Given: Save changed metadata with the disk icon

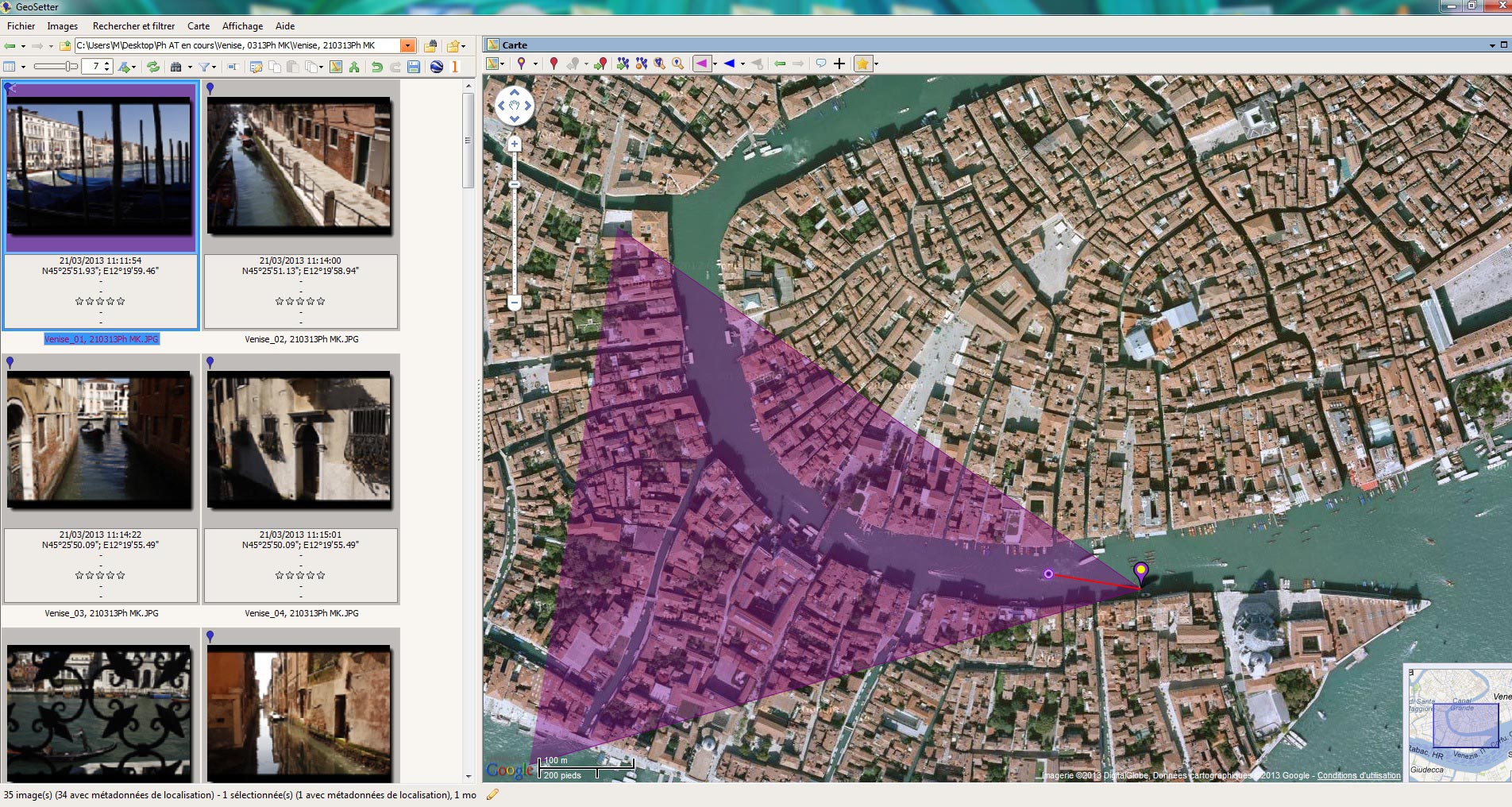Looking at the screenshot, I should [415, 67].
